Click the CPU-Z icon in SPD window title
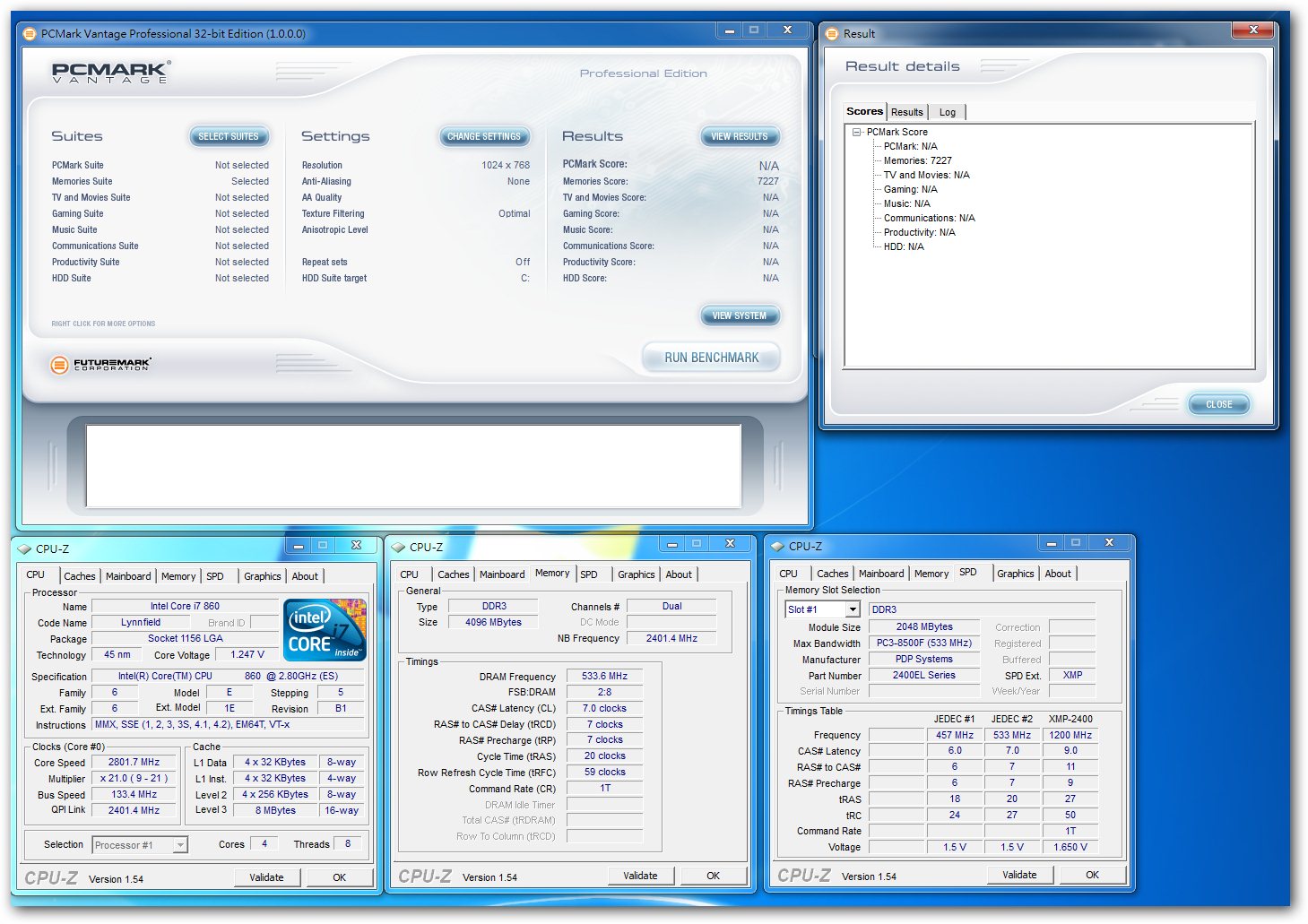 (x=778, y=547)
